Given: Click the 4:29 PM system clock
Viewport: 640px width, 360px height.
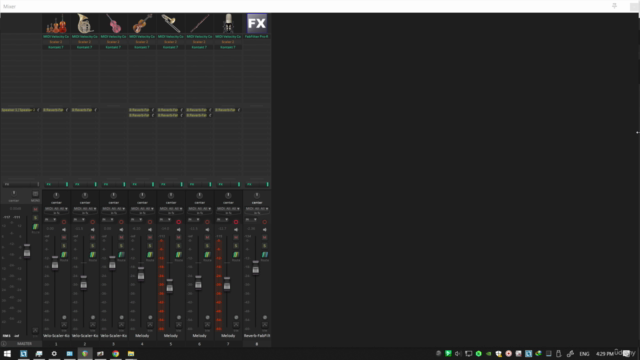Looking at the screenshot, I should [x=604, y=353].
